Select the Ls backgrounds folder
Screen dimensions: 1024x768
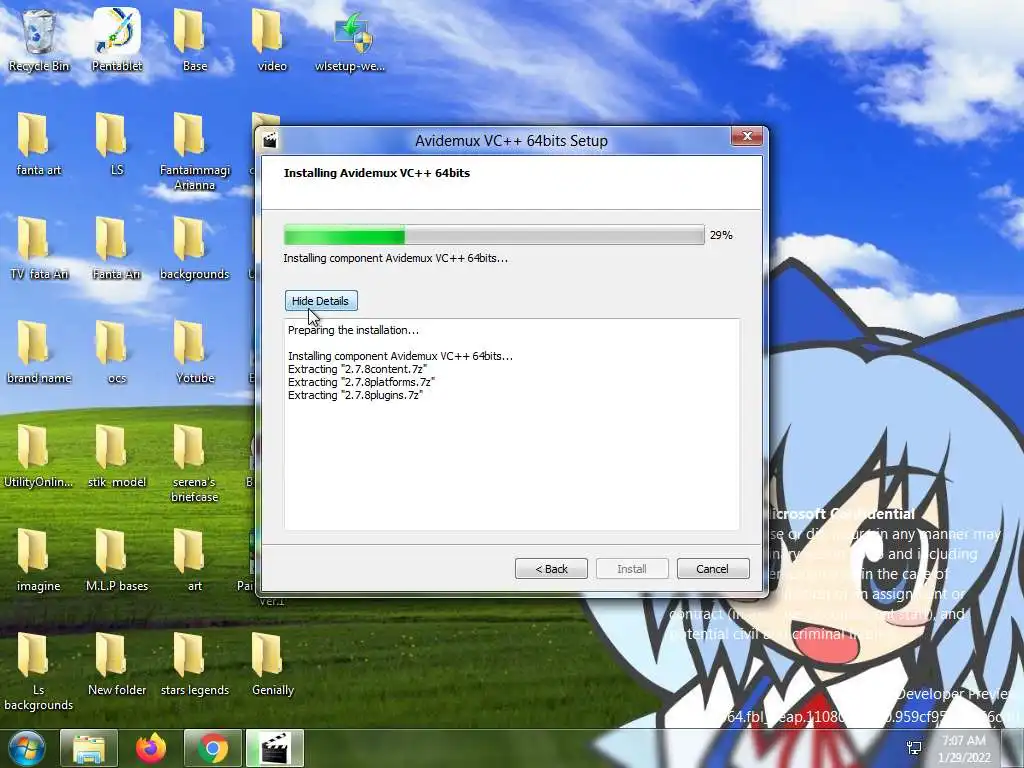coord(39,671)
